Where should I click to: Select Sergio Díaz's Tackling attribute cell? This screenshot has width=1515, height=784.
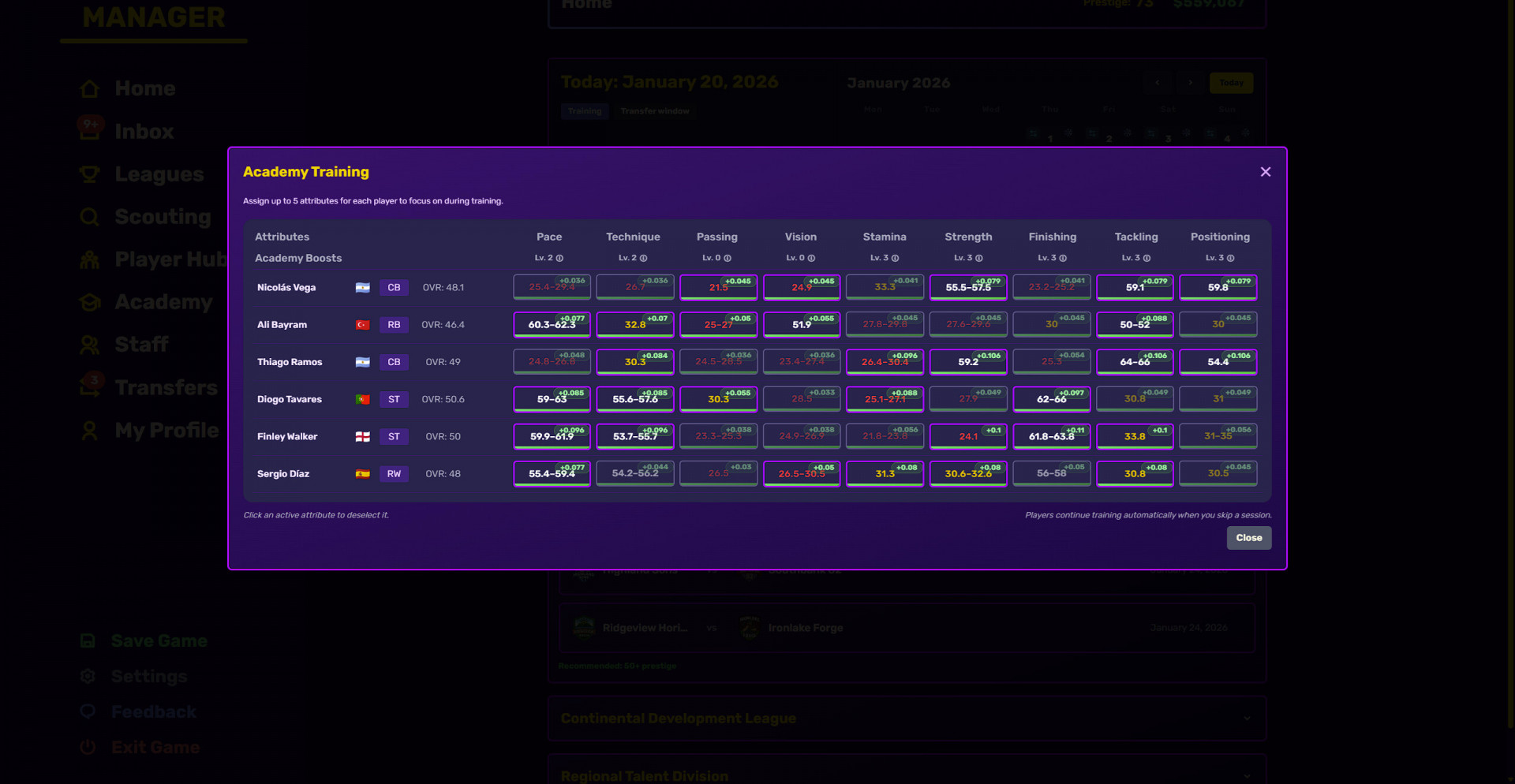[x=1135, y=474]
